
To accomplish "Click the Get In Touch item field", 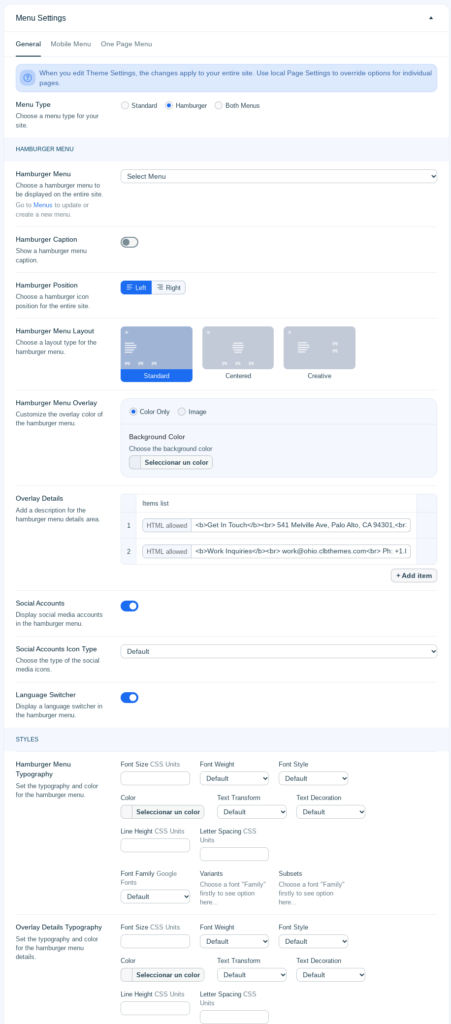I will click(301, 525).
